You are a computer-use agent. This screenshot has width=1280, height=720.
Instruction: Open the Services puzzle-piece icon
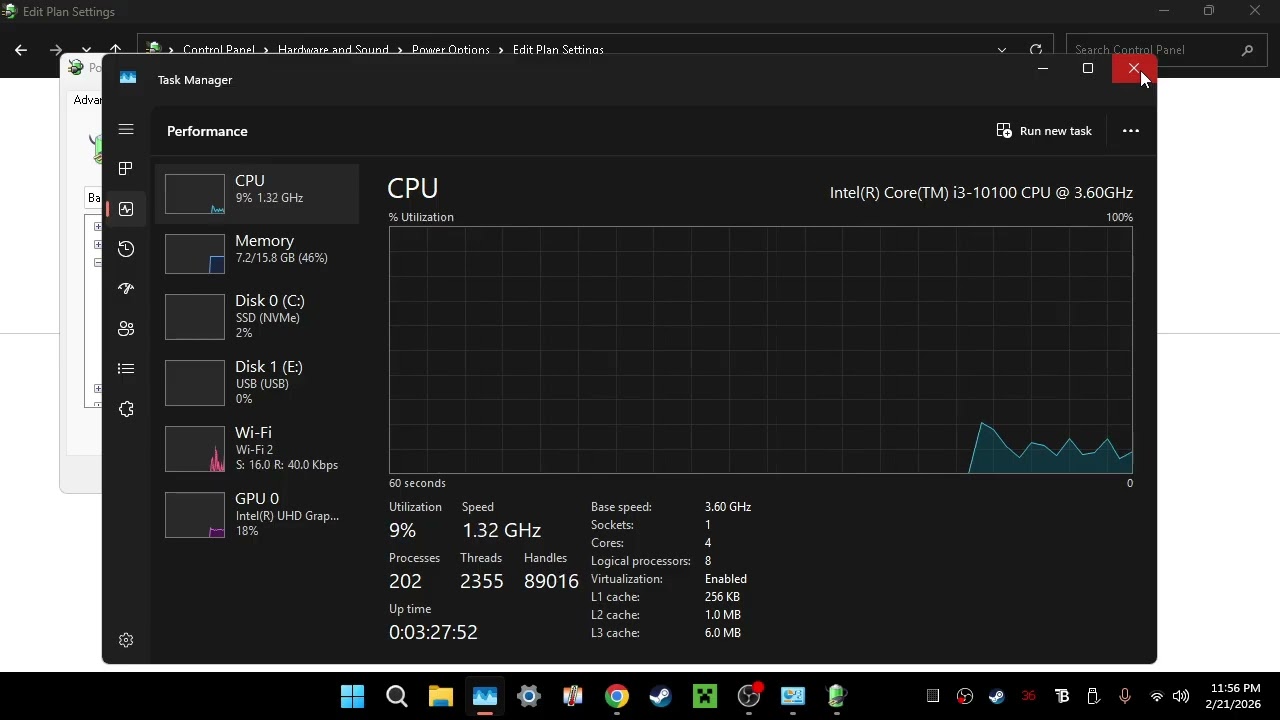pyautogui.click(x=126, y=409)
